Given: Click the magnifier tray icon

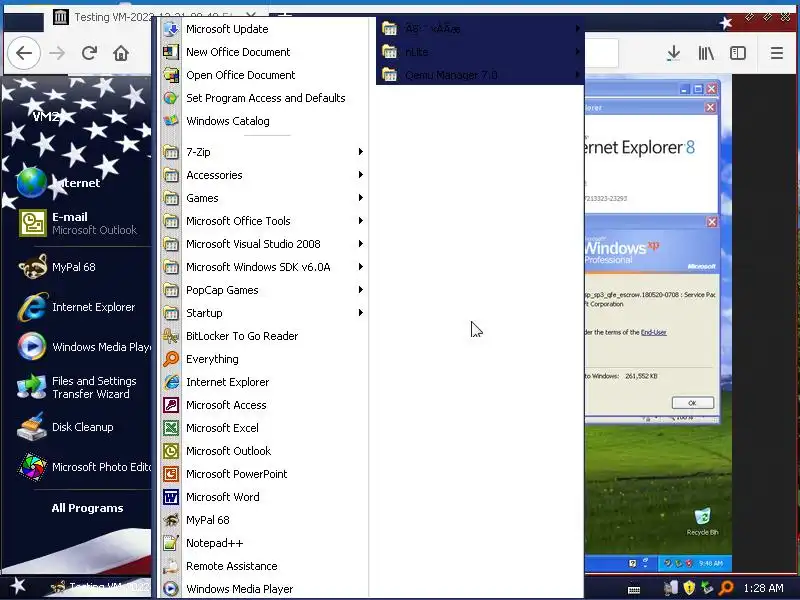Looking at the screenshot, I should 726,588.
